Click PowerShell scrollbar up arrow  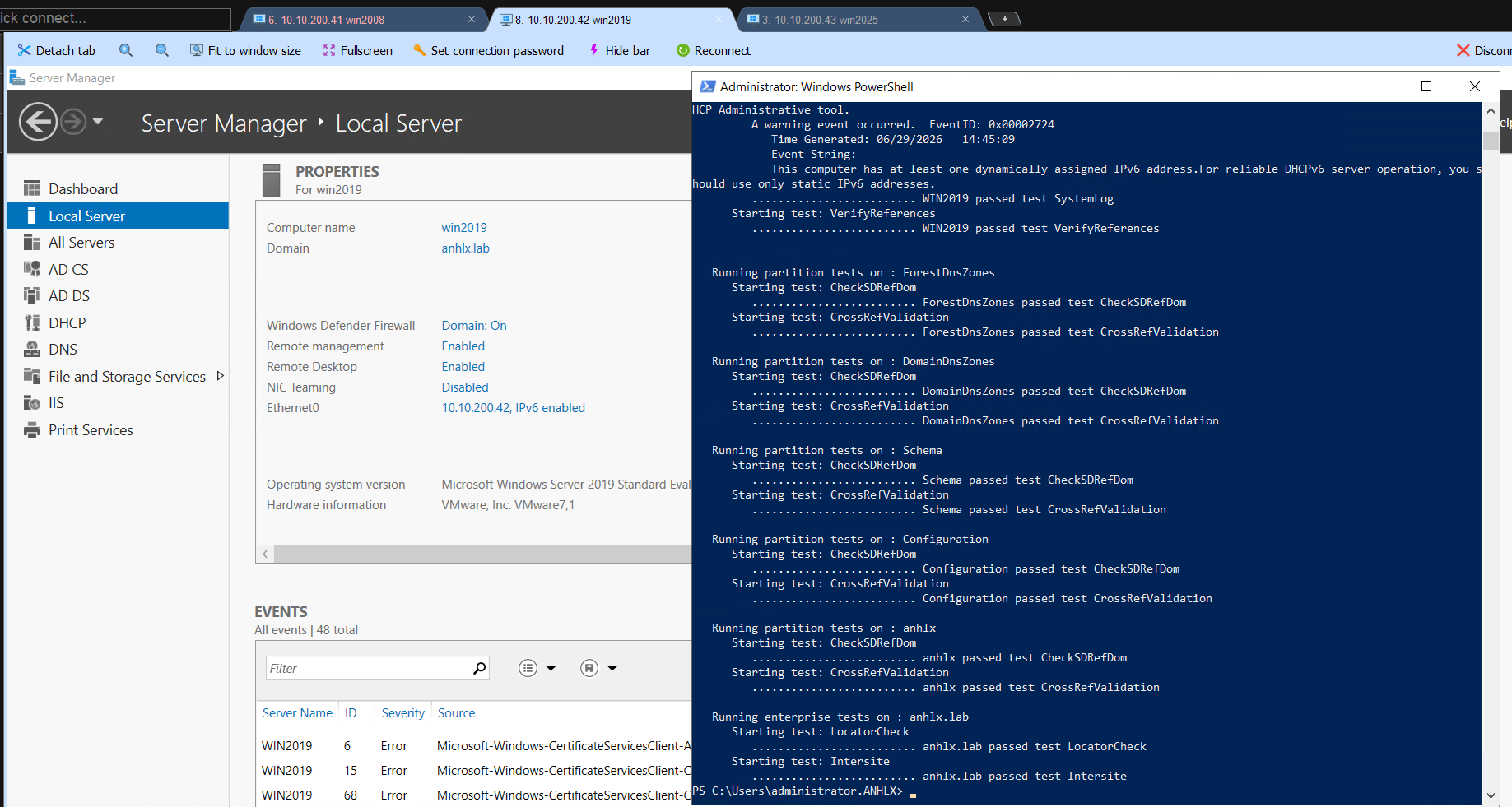pyautogui.click(x=1491, y=110)
